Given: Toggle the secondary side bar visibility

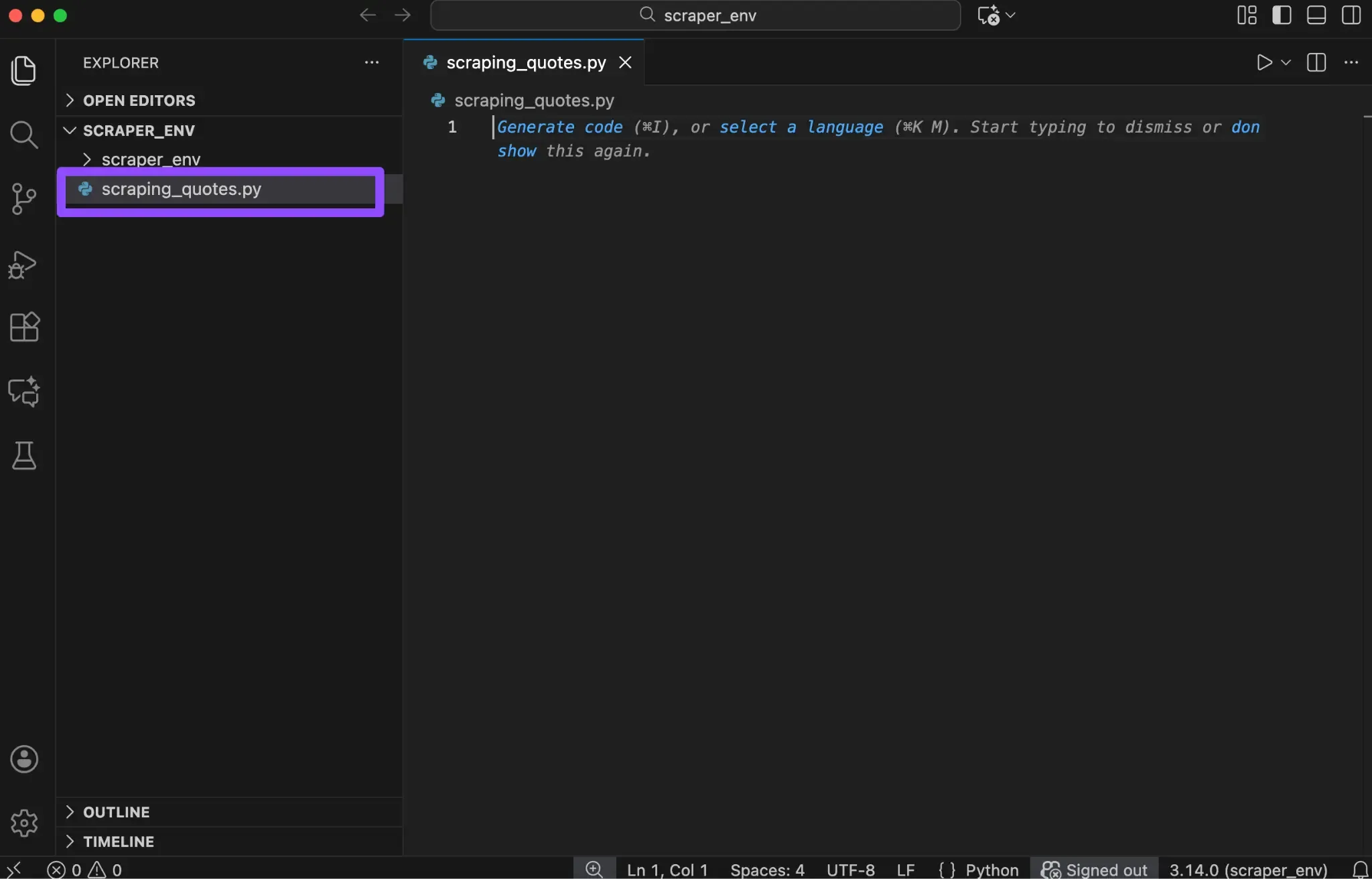Looking at the screenshot, I should click(1352, 15).
